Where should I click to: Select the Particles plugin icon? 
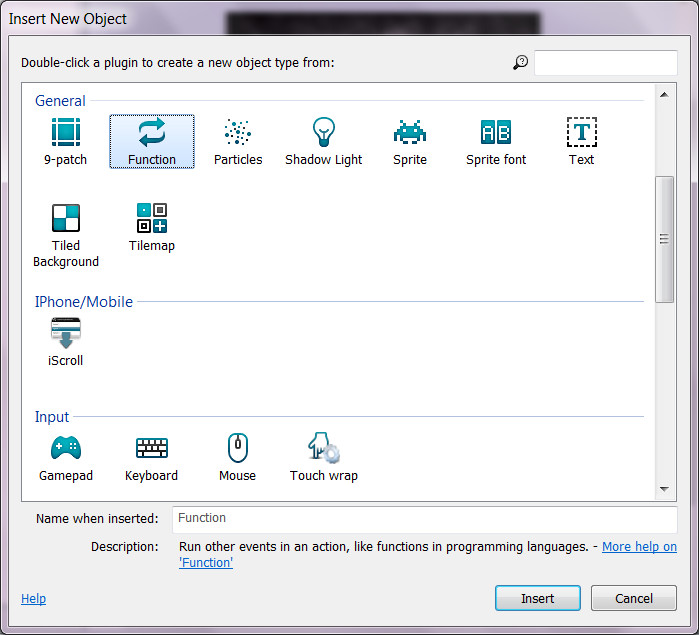tap(238, 133)
